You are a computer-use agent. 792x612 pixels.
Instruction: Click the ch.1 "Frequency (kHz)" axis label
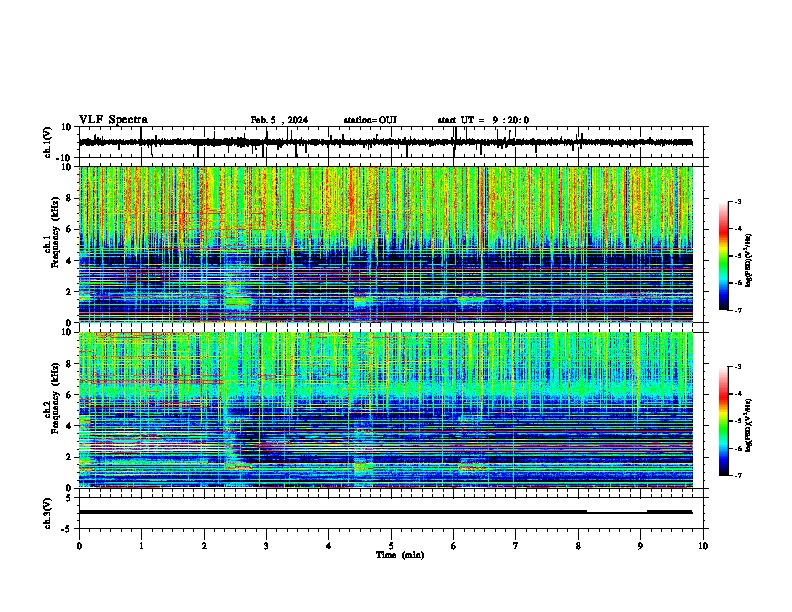[55, 232]
